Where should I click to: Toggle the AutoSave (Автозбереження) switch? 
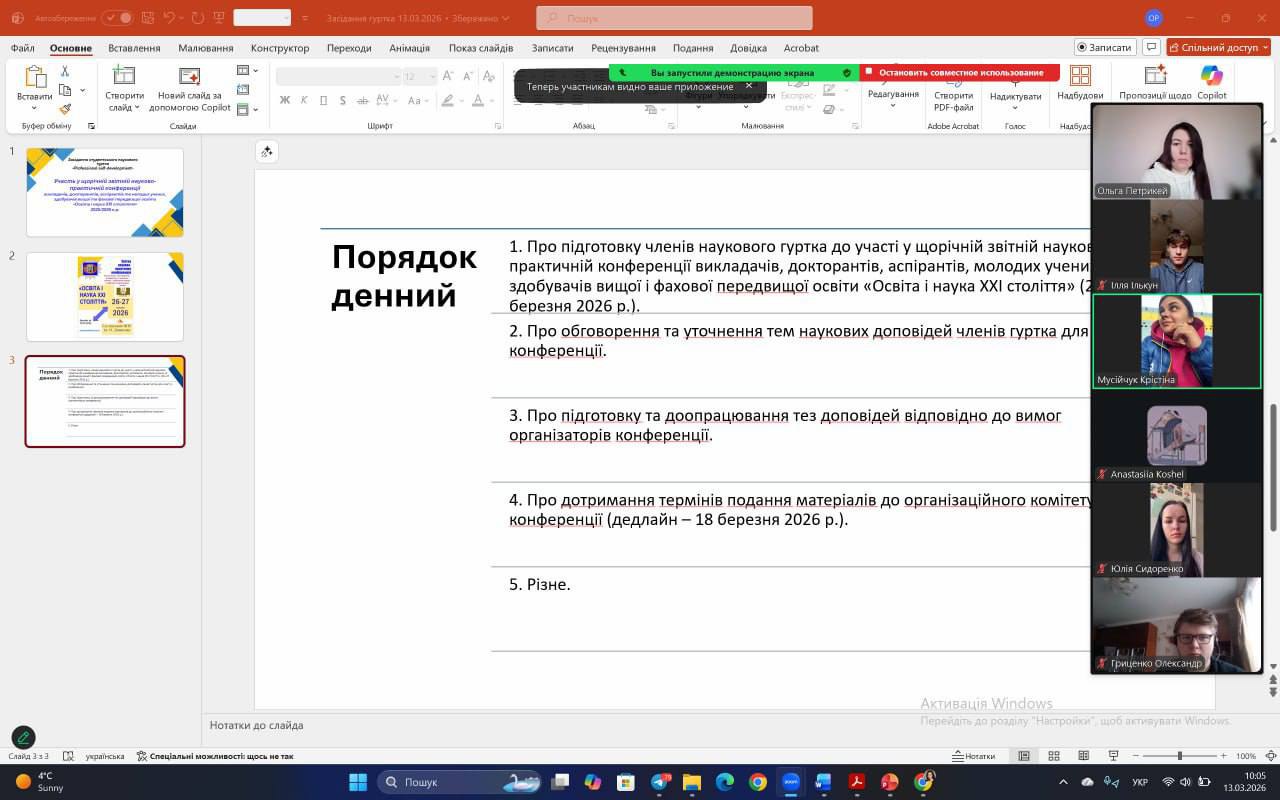(117, 18)
